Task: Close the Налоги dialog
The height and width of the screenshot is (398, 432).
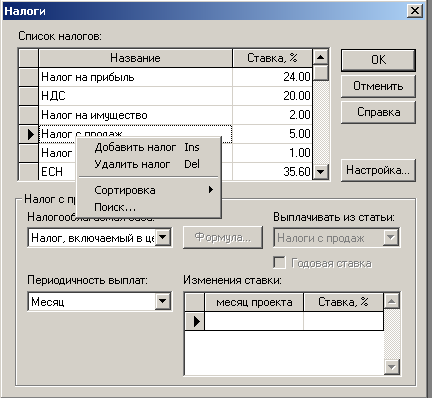Action: pos(415,11)
